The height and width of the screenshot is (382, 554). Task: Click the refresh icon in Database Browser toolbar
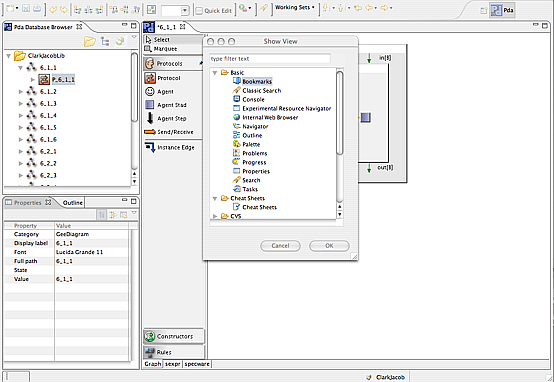pos(120,41)
